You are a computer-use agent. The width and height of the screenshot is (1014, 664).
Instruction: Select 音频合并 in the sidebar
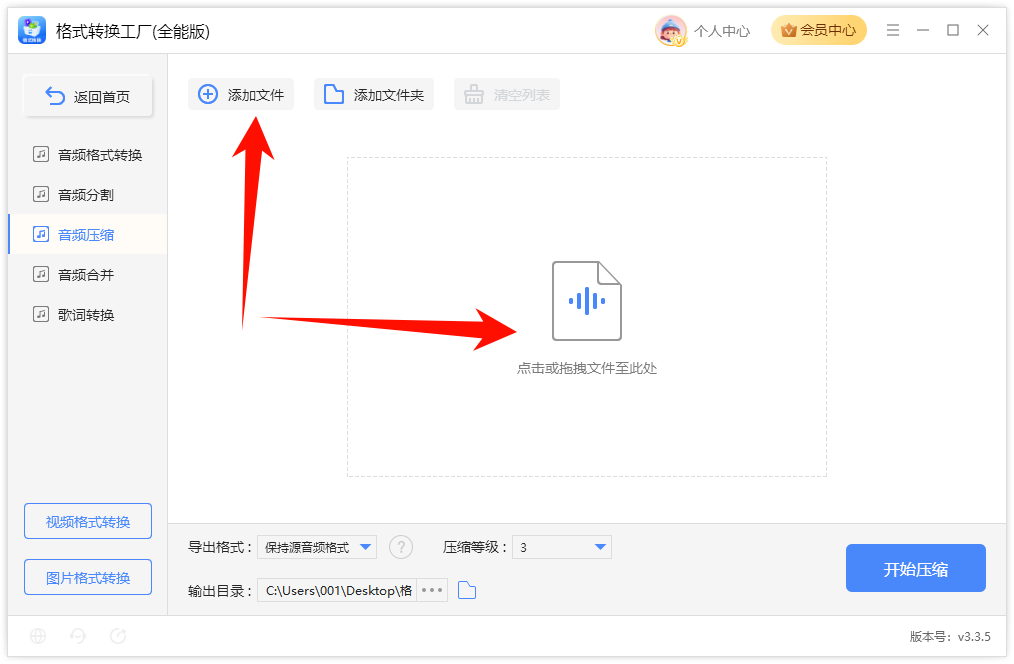(88, 275)
